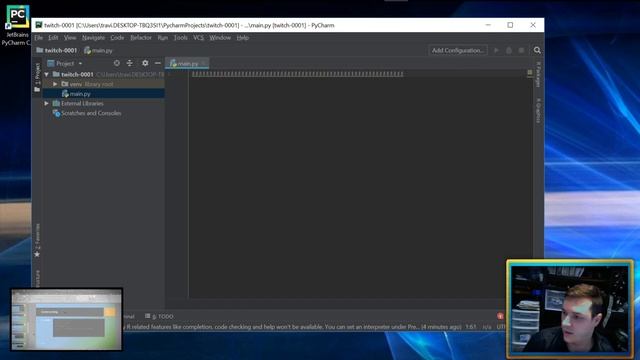Toggle the Structure side tool tab
The width and height of the screenshot is (640, 360).
click(37, 278)
